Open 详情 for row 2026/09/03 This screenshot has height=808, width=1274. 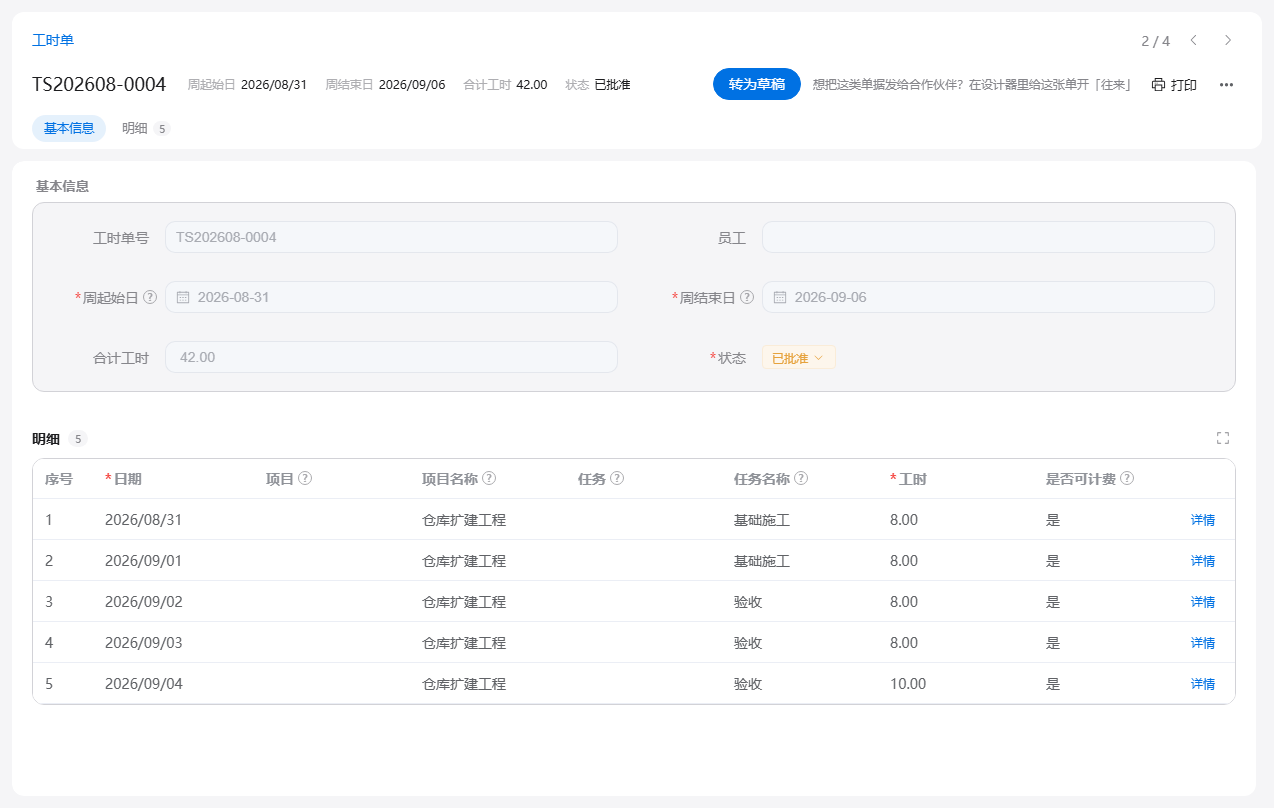1202,643
